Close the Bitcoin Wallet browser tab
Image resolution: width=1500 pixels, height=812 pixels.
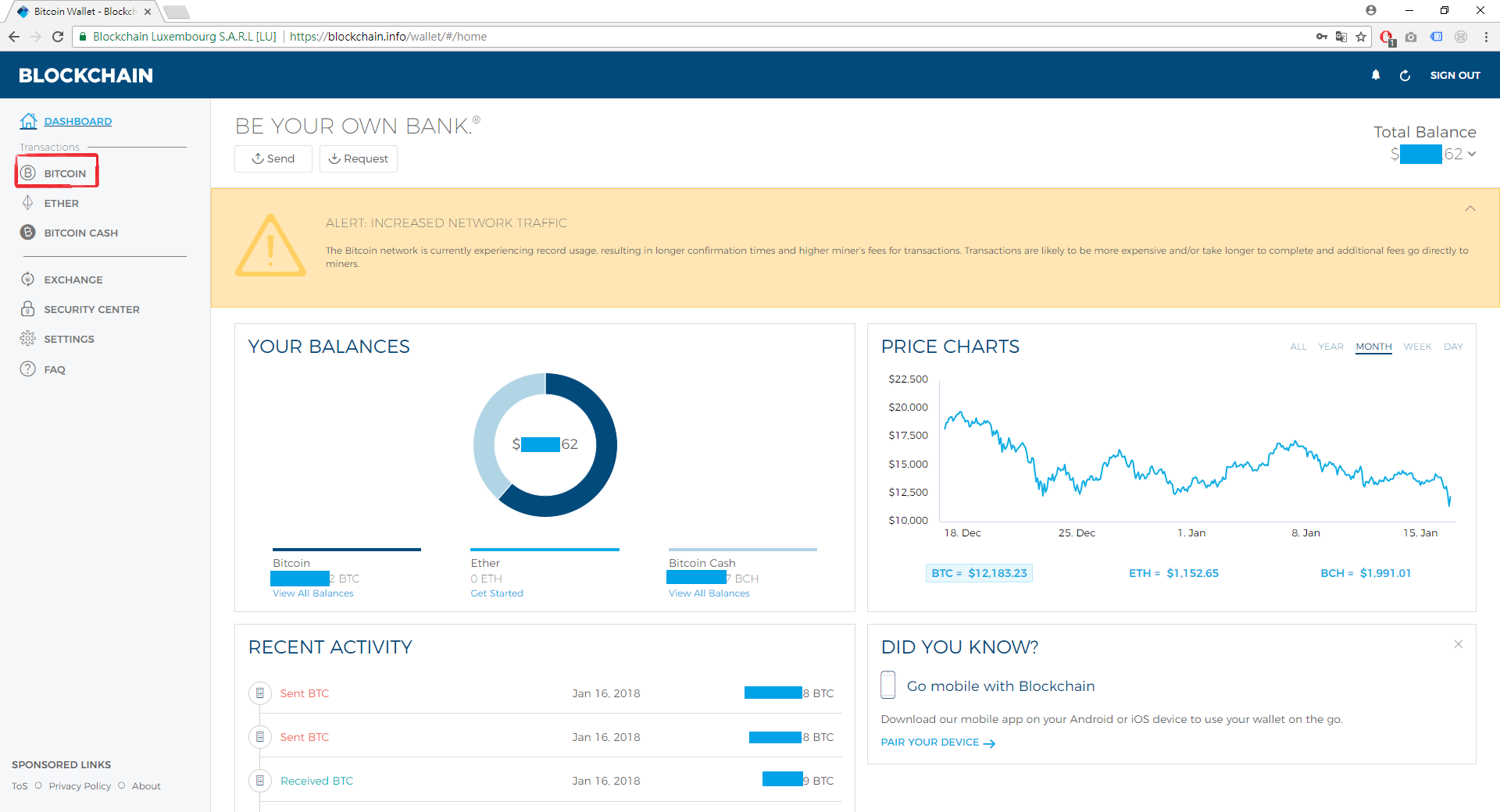[x=148, y=12]
